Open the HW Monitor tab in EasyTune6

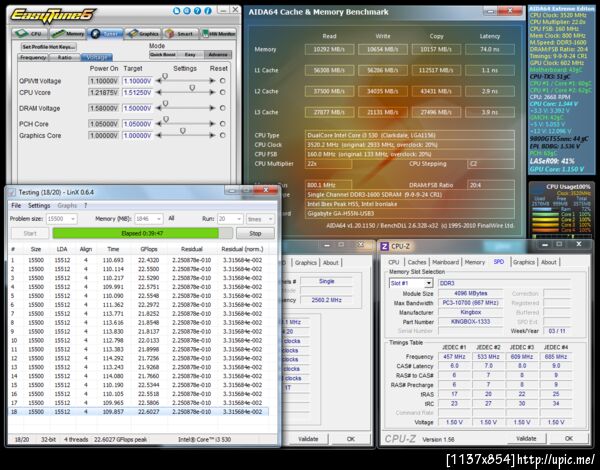(x=218, y=34)
